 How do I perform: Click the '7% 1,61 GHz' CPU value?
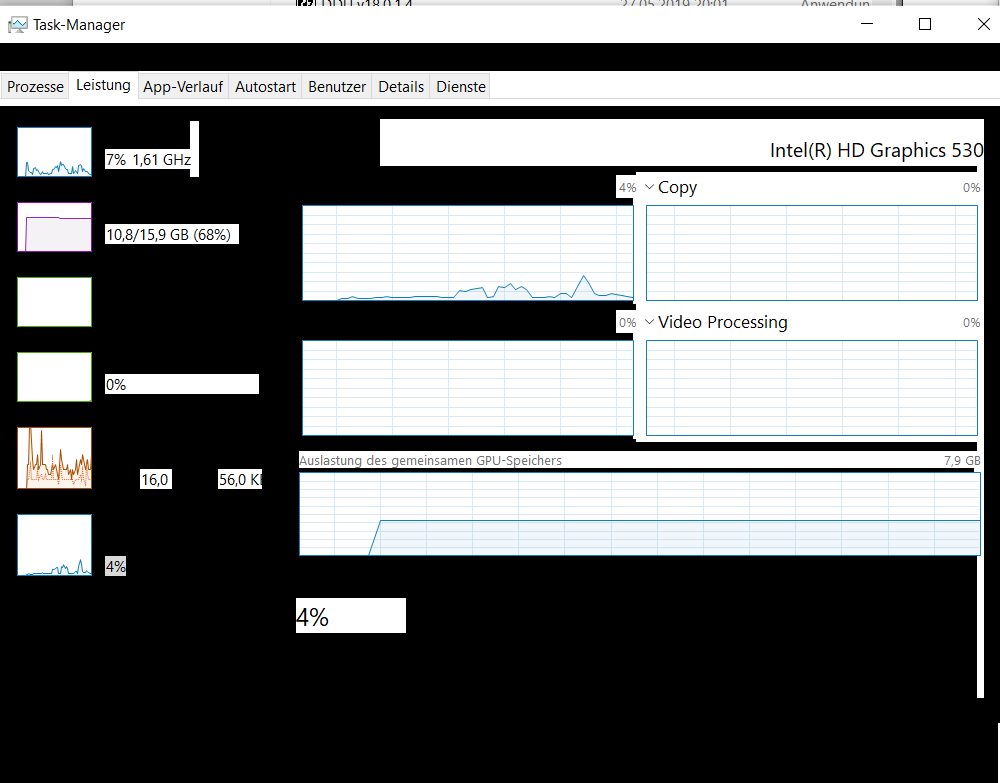149,159
